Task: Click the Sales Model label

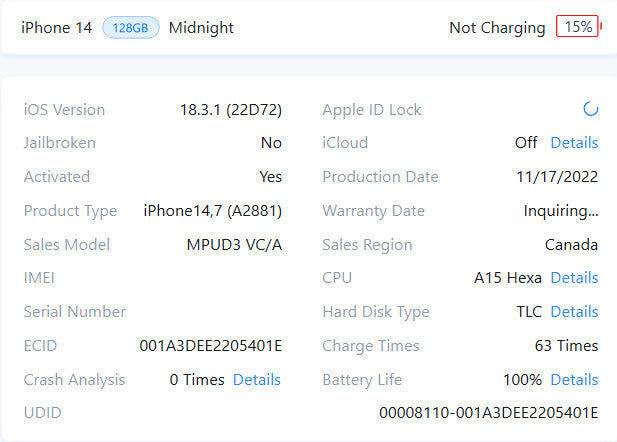Action: 67,245
